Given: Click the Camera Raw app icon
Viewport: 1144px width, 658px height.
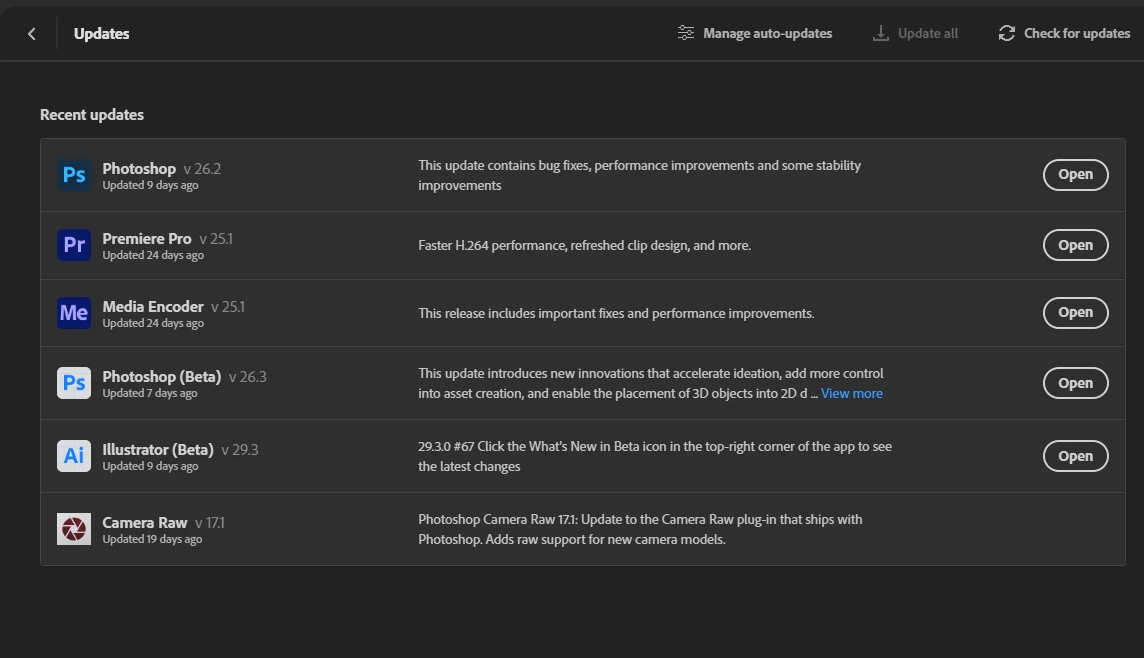Looking at the screenshot, I should point(74,529).
